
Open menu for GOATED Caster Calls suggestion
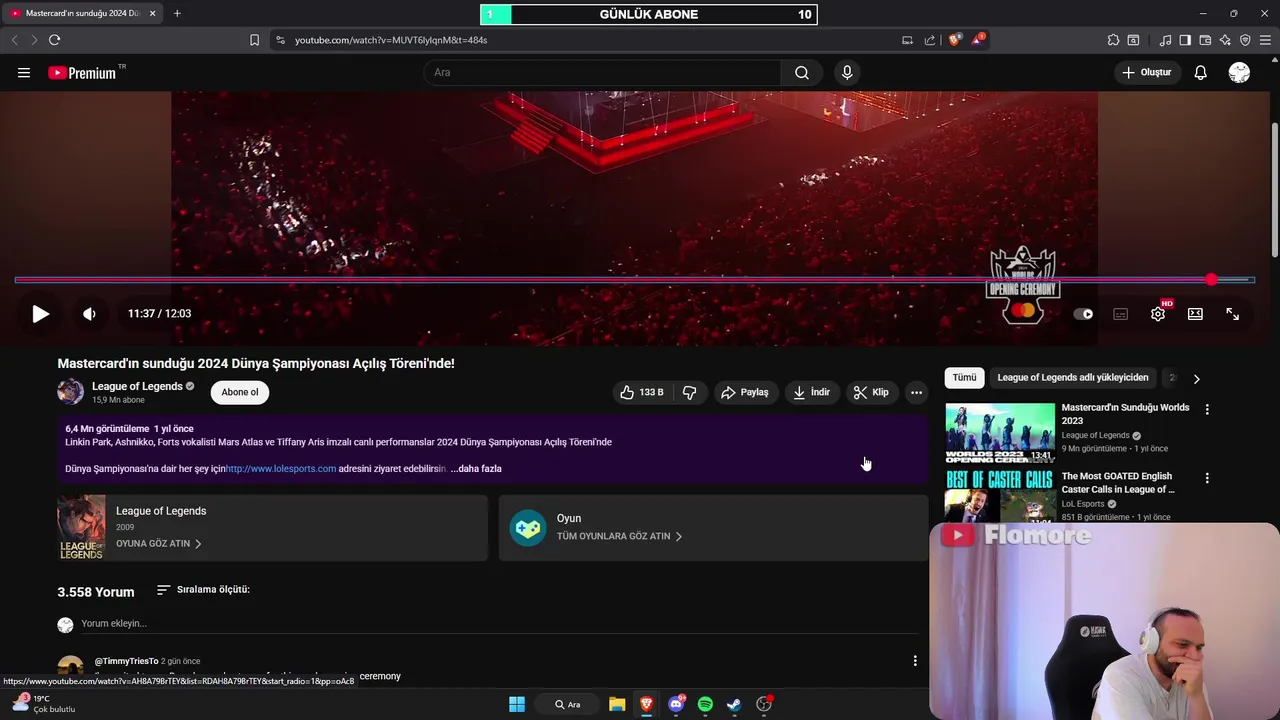1207,478
